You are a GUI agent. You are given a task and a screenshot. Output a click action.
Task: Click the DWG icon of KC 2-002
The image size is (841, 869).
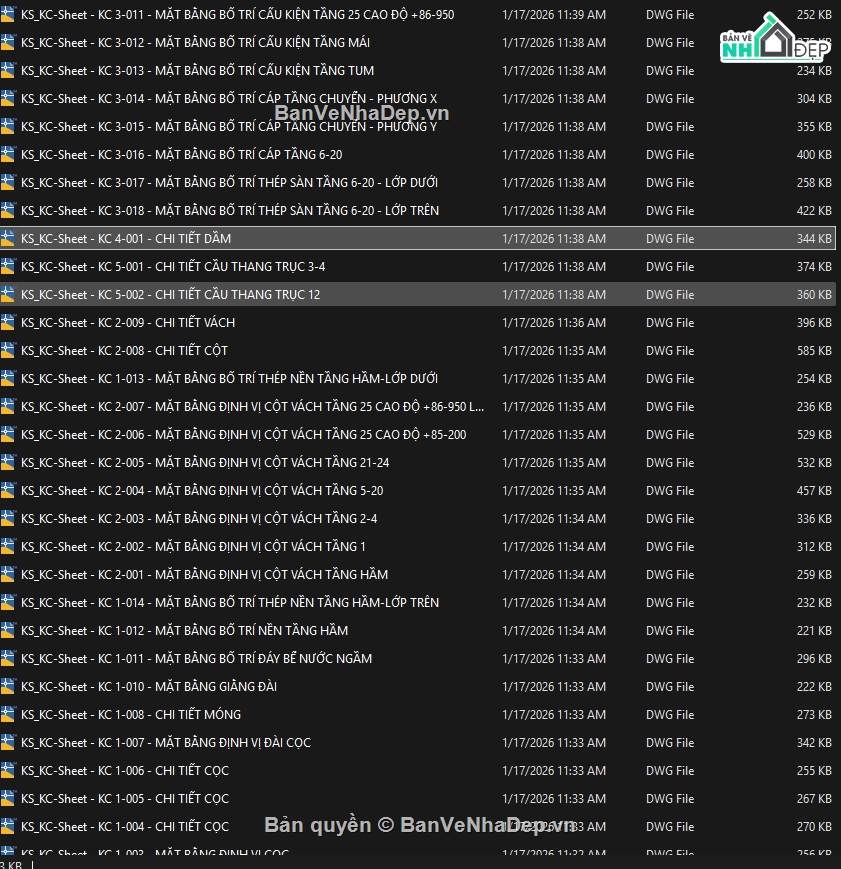click(x=8, y=546)
